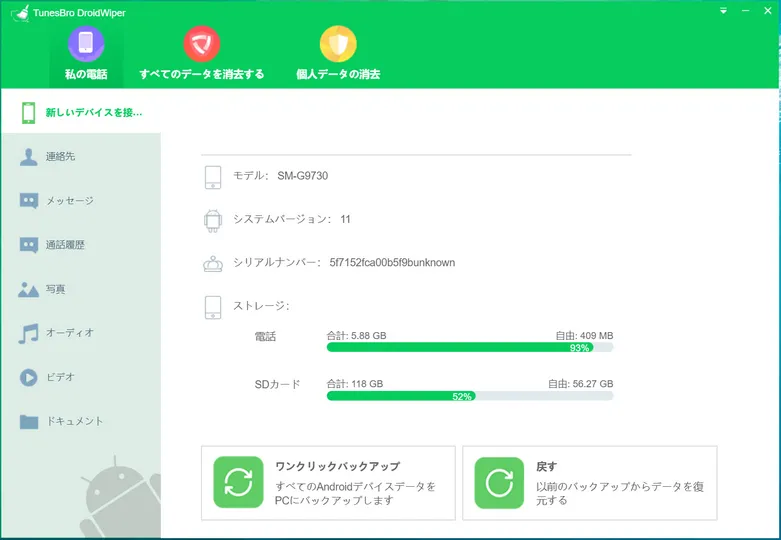Screen dimensions: 781x540
Task: Click the ドキュメント folder icon
Action: tap(28, 421)
